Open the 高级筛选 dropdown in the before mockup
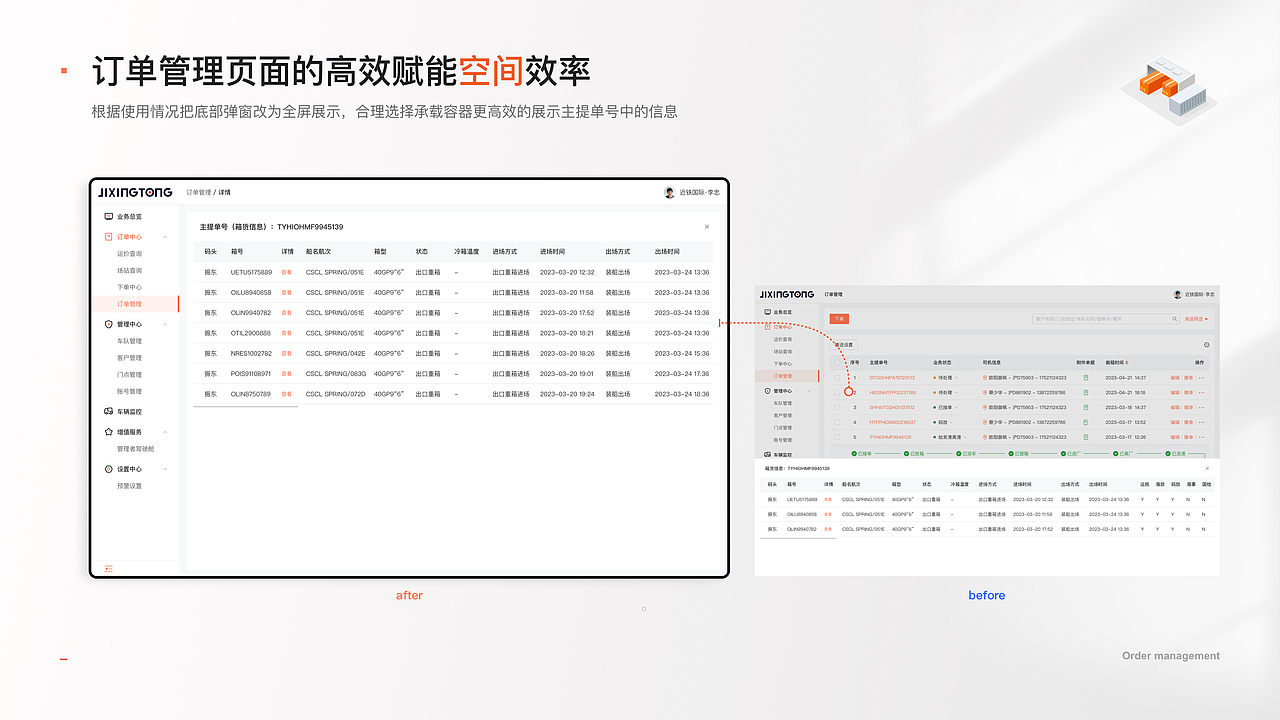This screenshot has width=1280, height=720. coord(1196,319)
